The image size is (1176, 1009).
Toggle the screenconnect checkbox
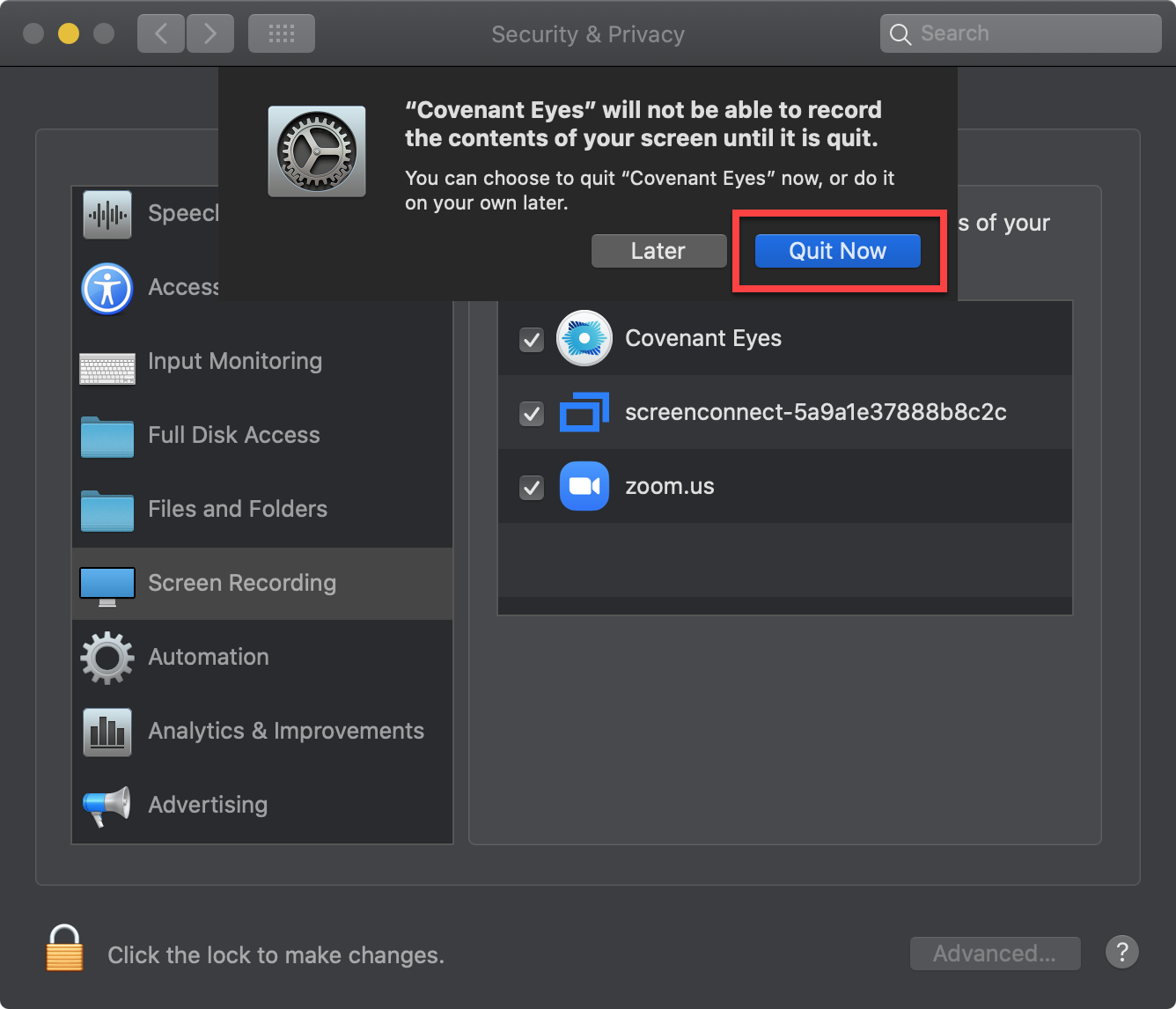[x=532, y=413]
